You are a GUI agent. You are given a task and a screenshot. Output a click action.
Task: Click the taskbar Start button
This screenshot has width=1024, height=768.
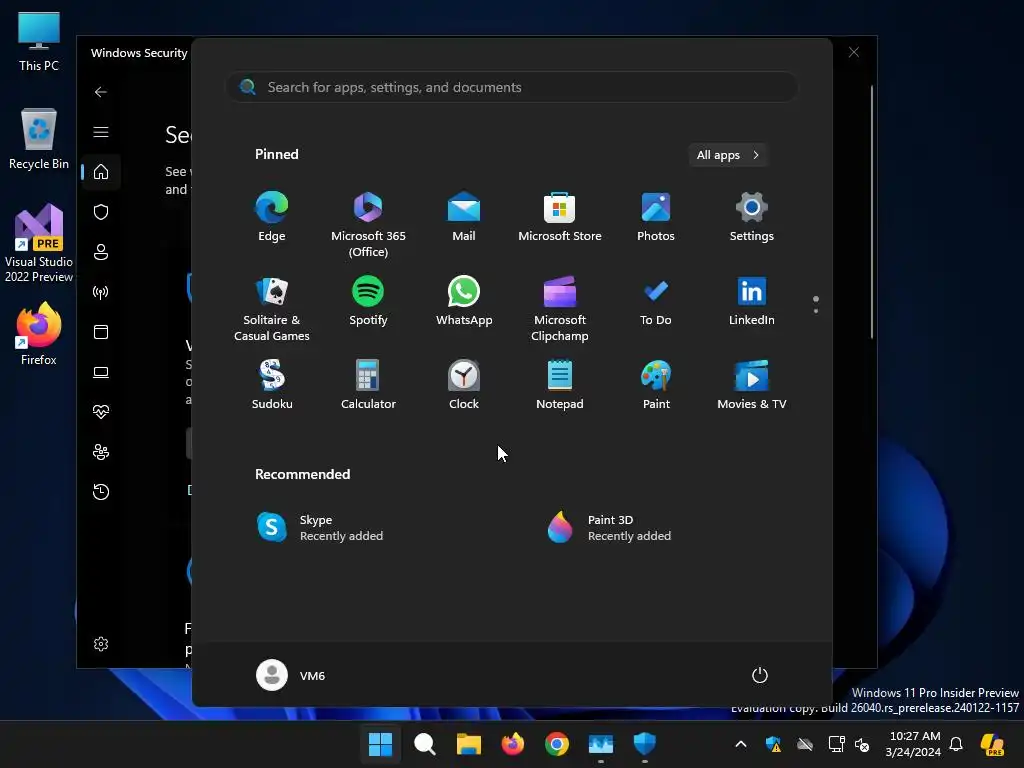[x=380, y=744]
